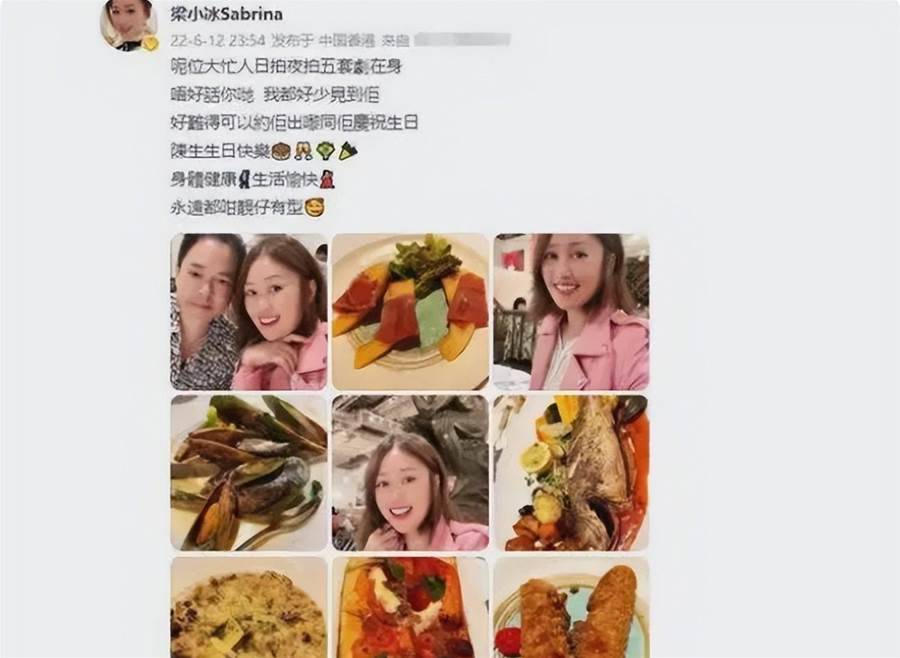This screenshot has width=900, height=658.
Task: Click the smiling face emoji on last line
Action: (x=314, y=207)
